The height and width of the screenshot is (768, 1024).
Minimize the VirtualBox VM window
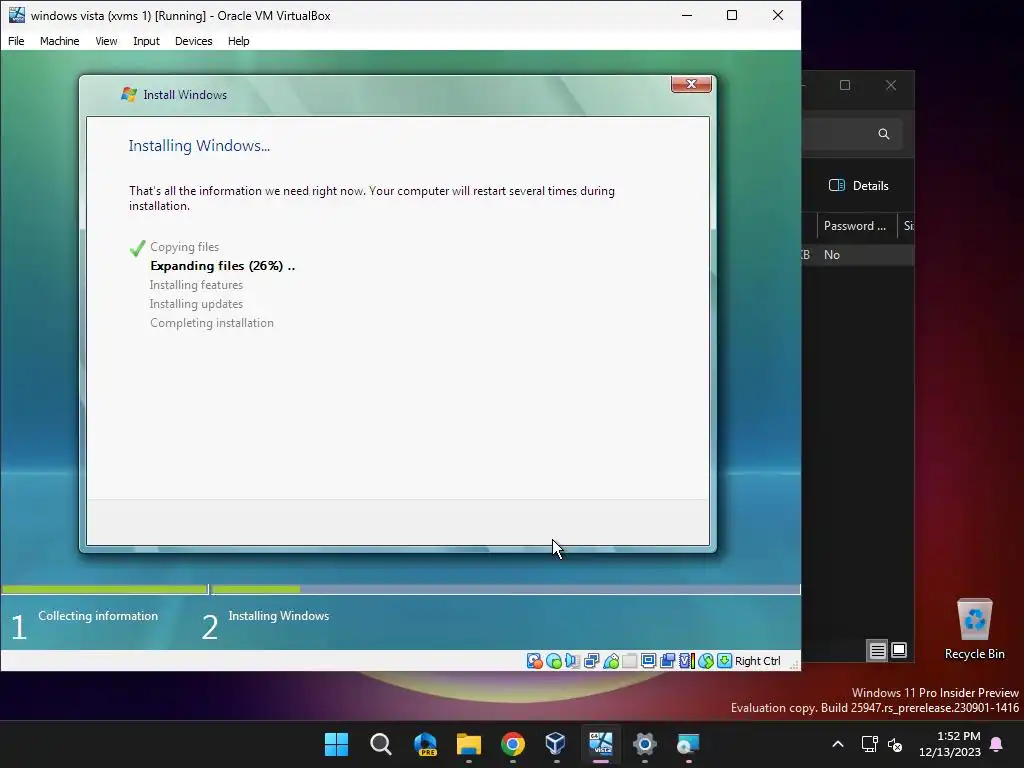687,15
